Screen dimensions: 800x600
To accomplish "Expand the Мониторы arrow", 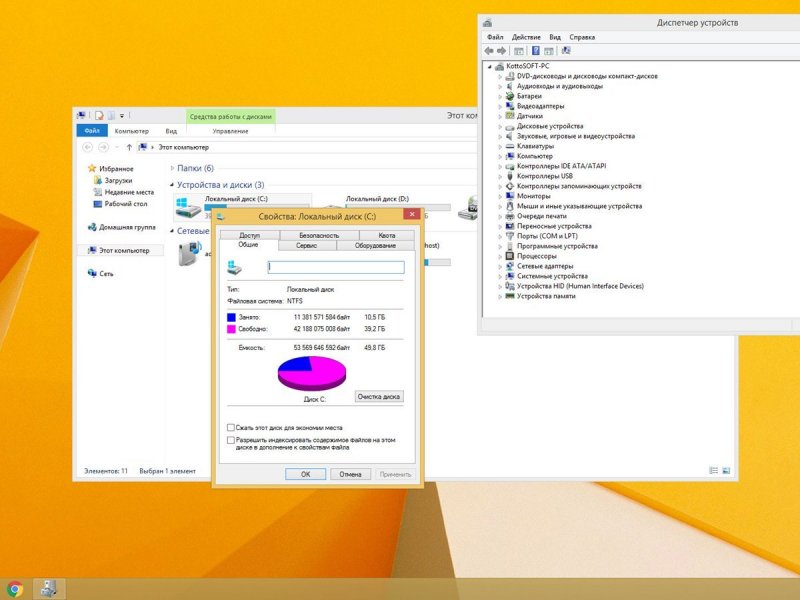I will (x=499, y=196).
